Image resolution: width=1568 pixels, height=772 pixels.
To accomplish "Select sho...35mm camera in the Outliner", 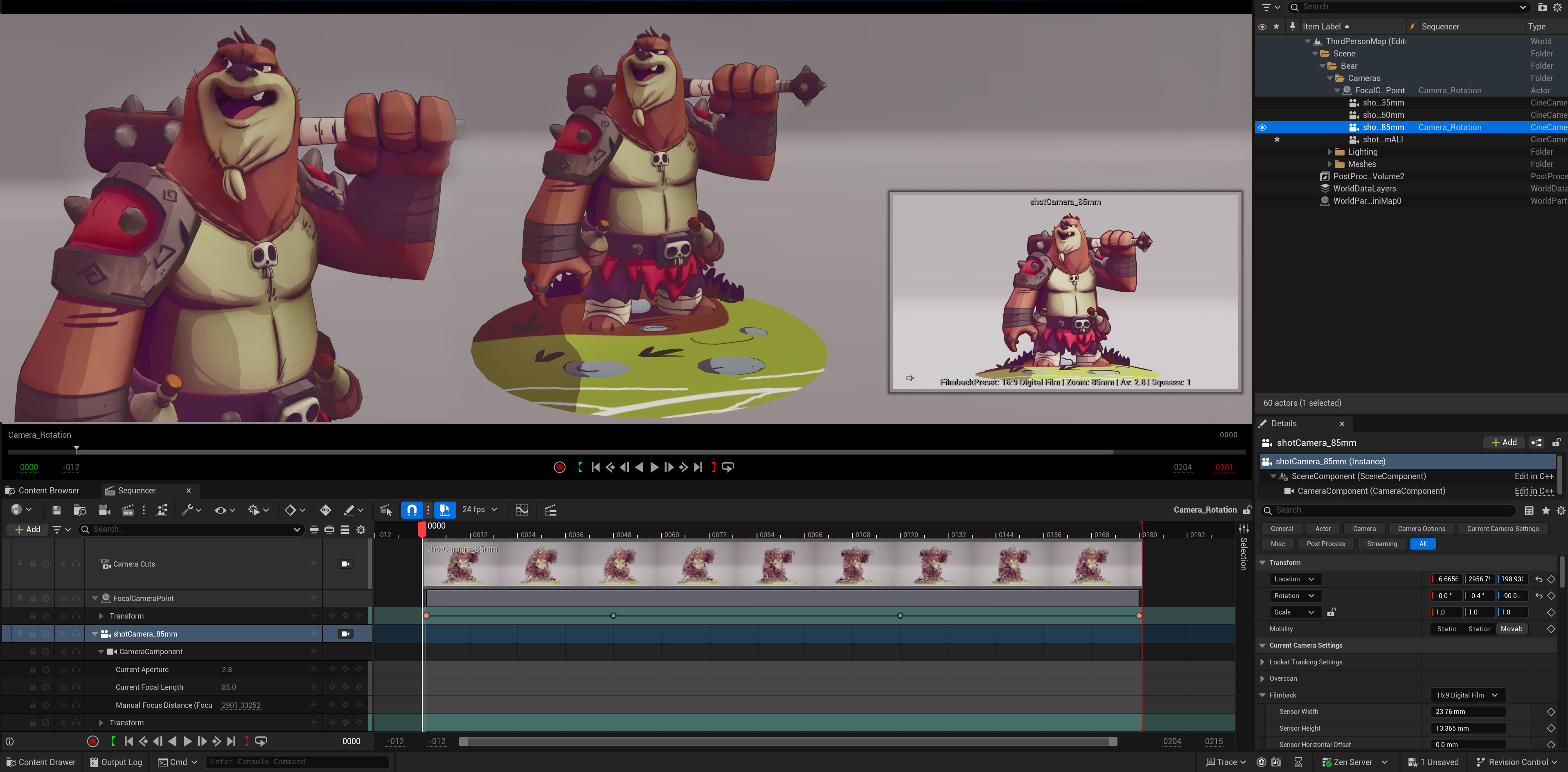I will point(1383,103).
